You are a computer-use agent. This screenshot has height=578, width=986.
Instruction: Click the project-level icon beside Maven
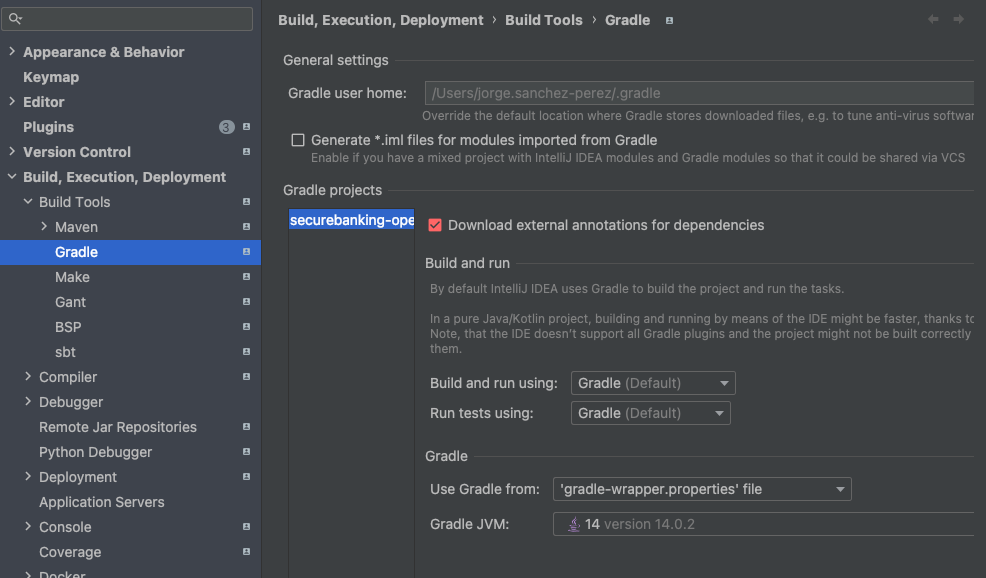[x=246, y=227]
